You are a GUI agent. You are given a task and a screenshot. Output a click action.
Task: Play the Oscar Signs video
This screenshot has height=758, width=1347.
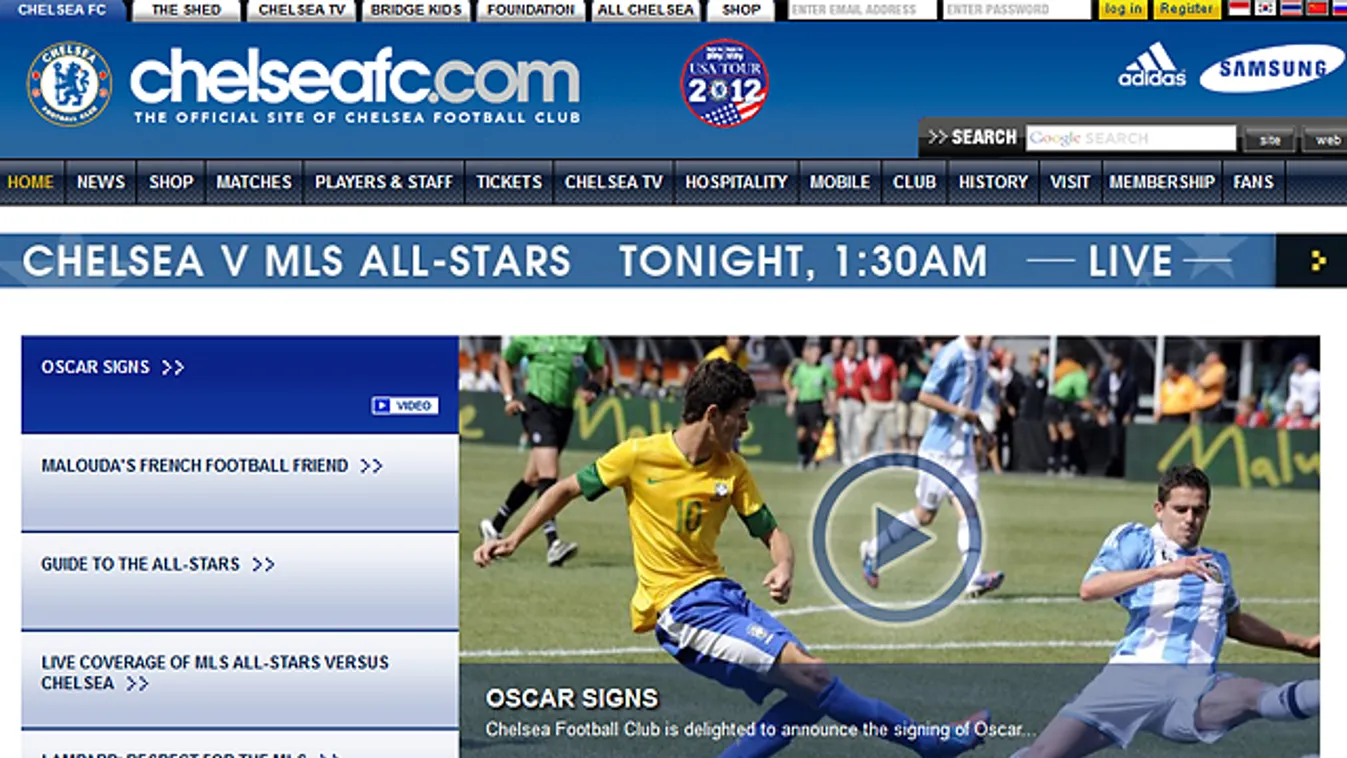point(896,538)
